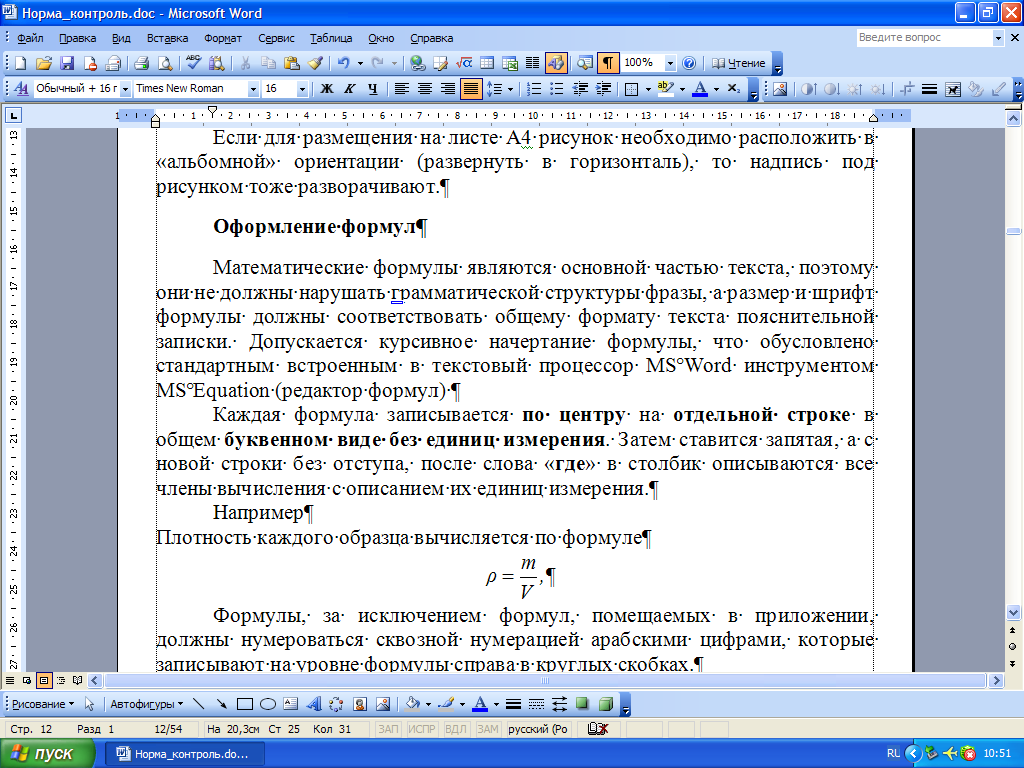Save the document with floppy icon
The width and height of the screenshot is (1024, 768).
click(x=67, y=63)
